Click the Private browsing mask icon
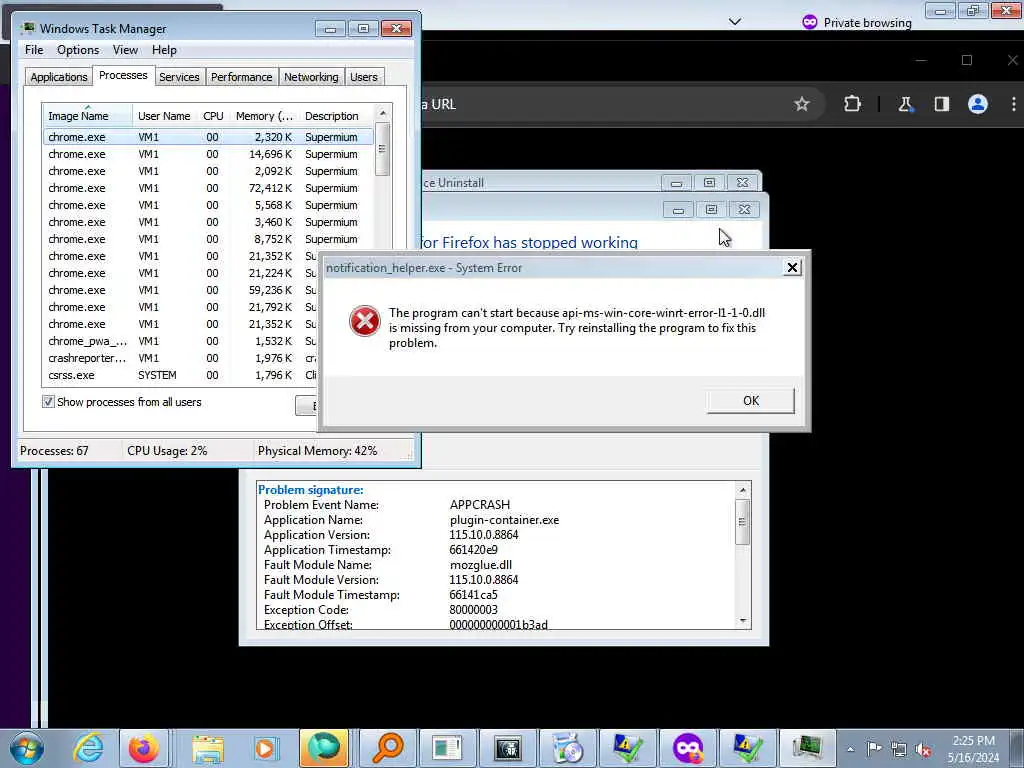This screenshot has height=768, width=1024. (x=810, y=22)
